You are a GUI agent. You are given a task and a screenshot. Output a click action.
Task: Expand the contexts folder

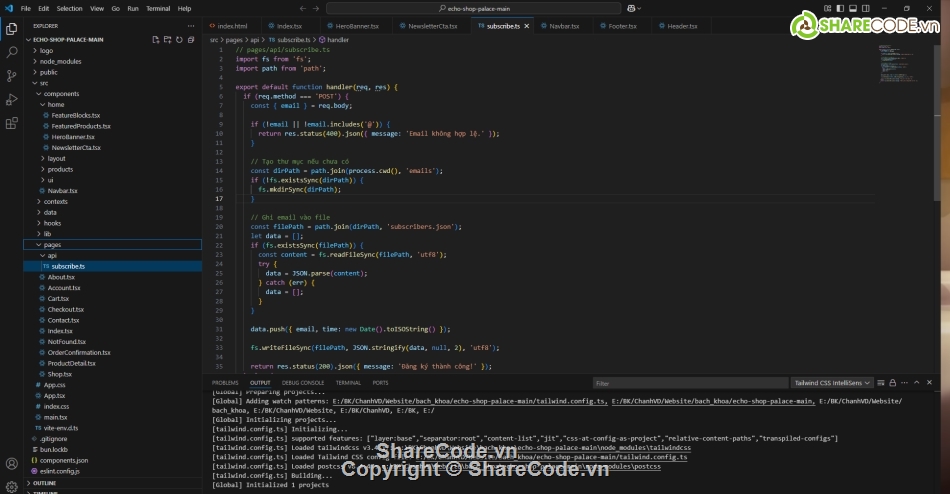[x=55, y=202]
